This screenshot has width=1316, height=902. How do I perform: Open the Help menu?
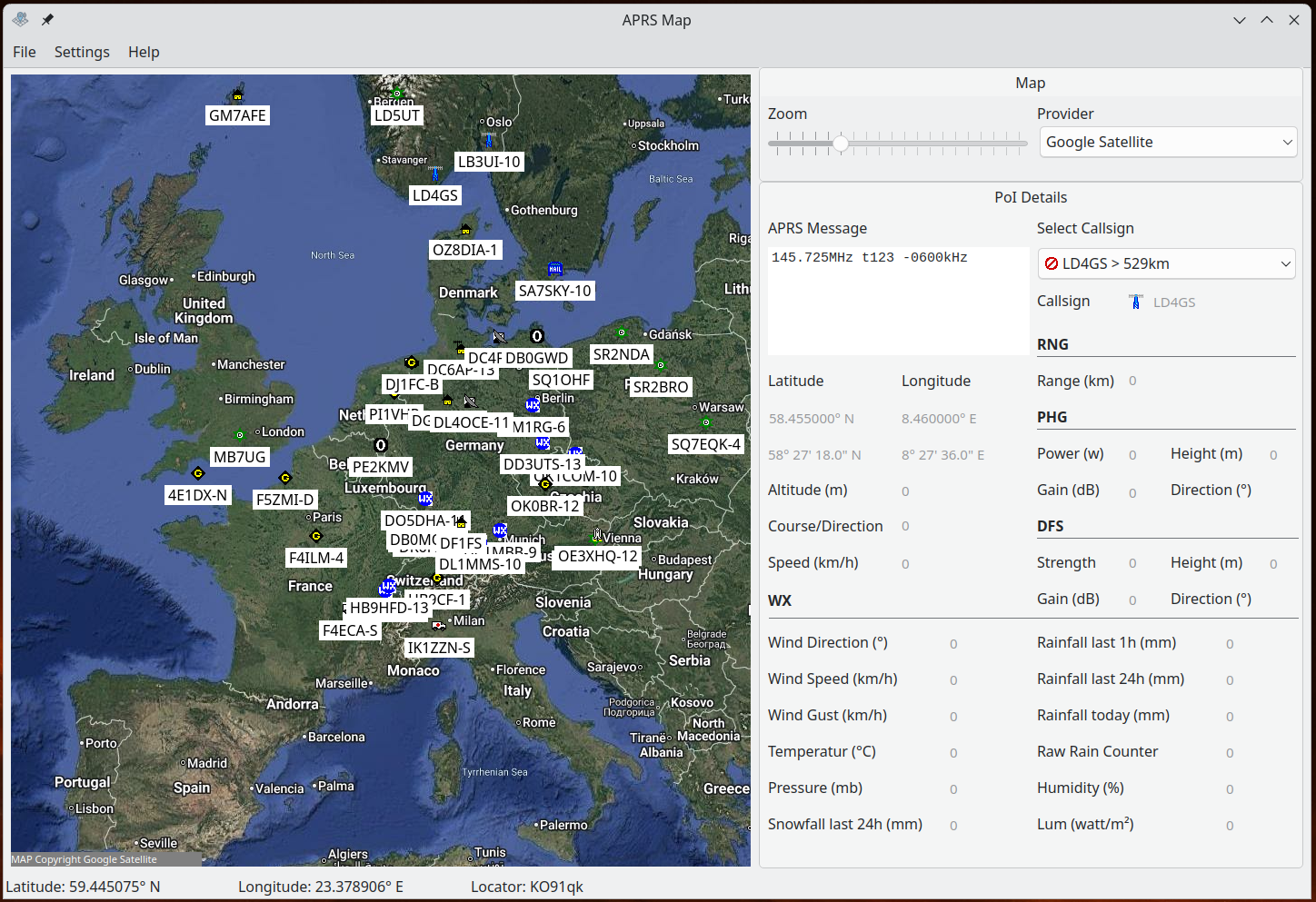pyautogui.click(x=144, y=52)
